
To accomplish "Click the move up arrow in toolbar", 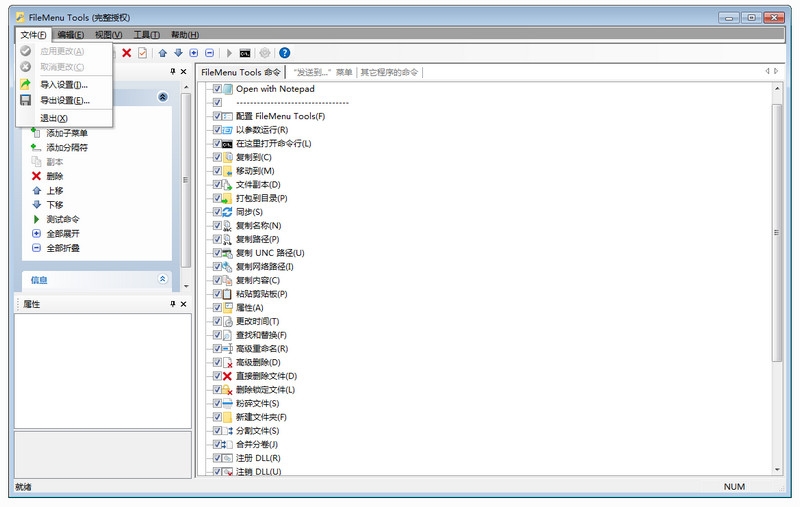I will click(163, 53).
